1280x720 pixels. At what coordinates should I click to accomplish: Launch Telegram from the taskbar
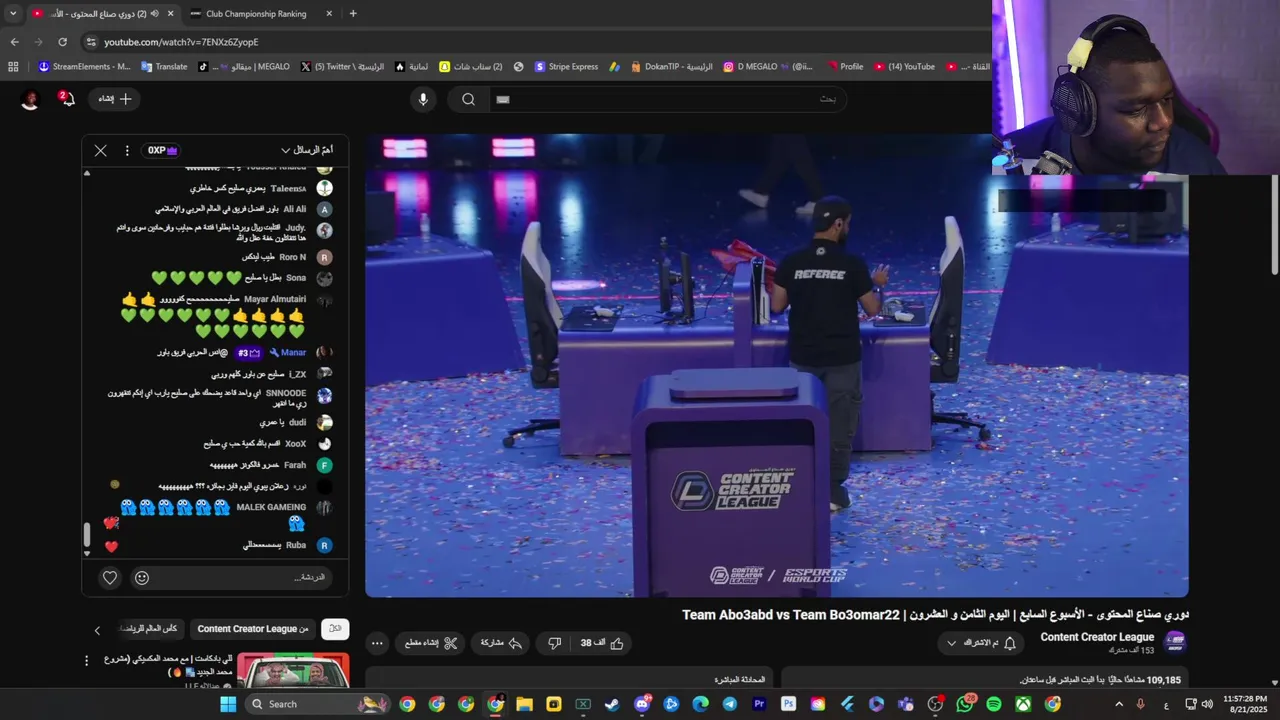pos(730,704)
